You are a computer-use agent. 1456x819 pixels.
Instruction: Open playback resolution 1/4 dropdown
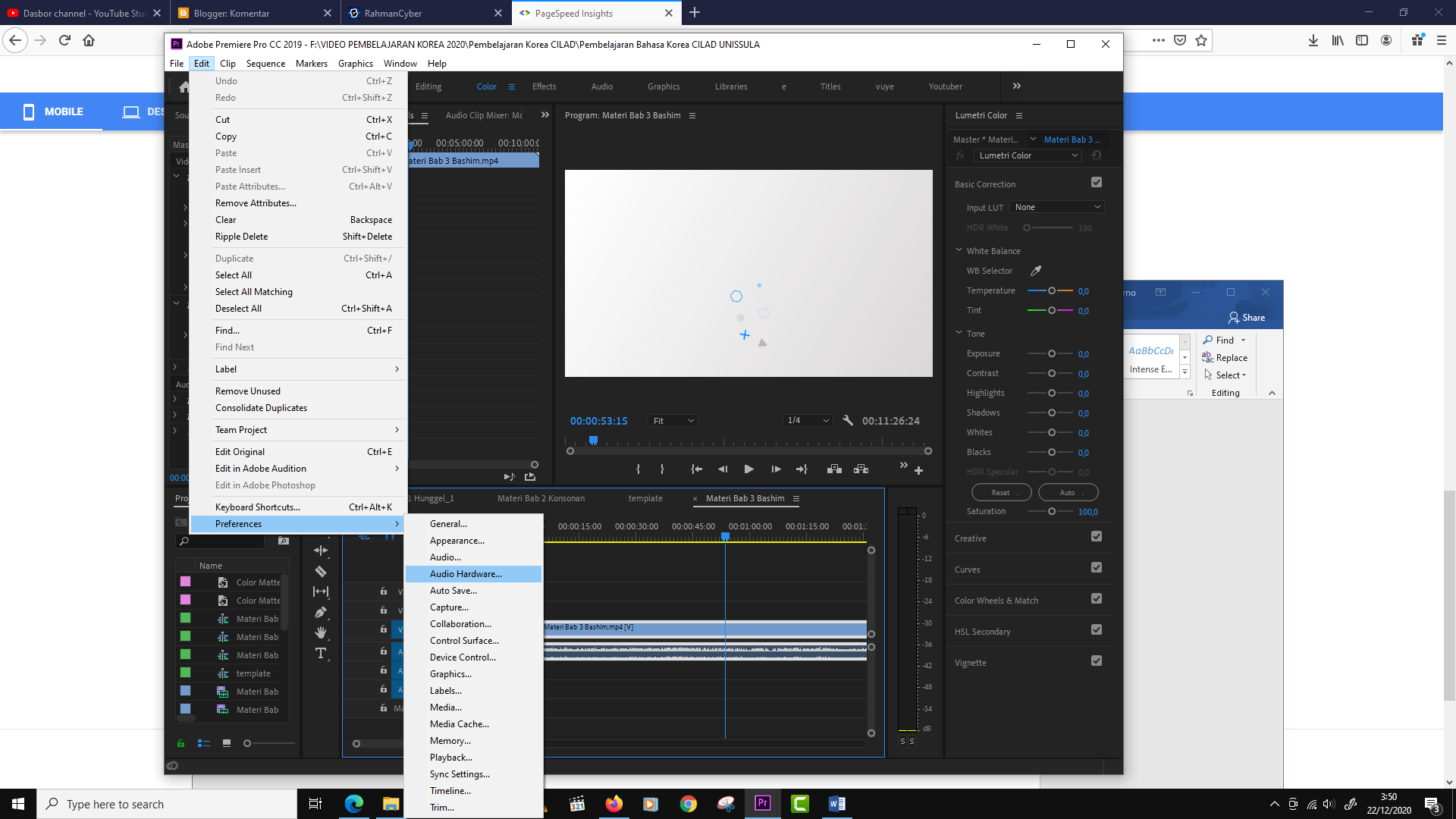click(x=808, y=421)
